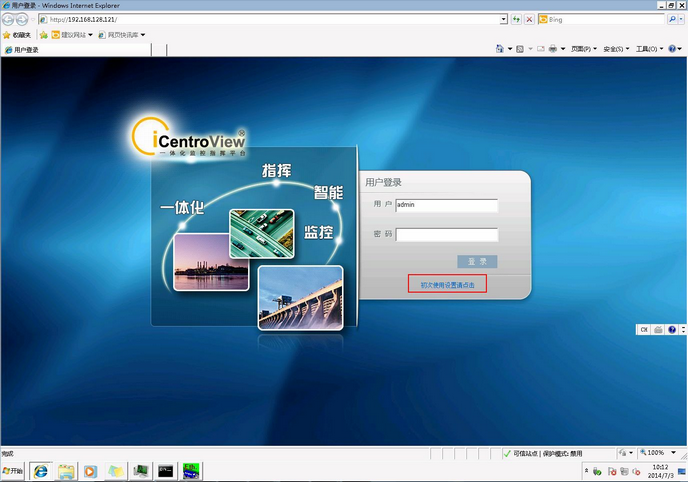
Task: Click the CH language bar indicator
Action: (x=644, y=329)
